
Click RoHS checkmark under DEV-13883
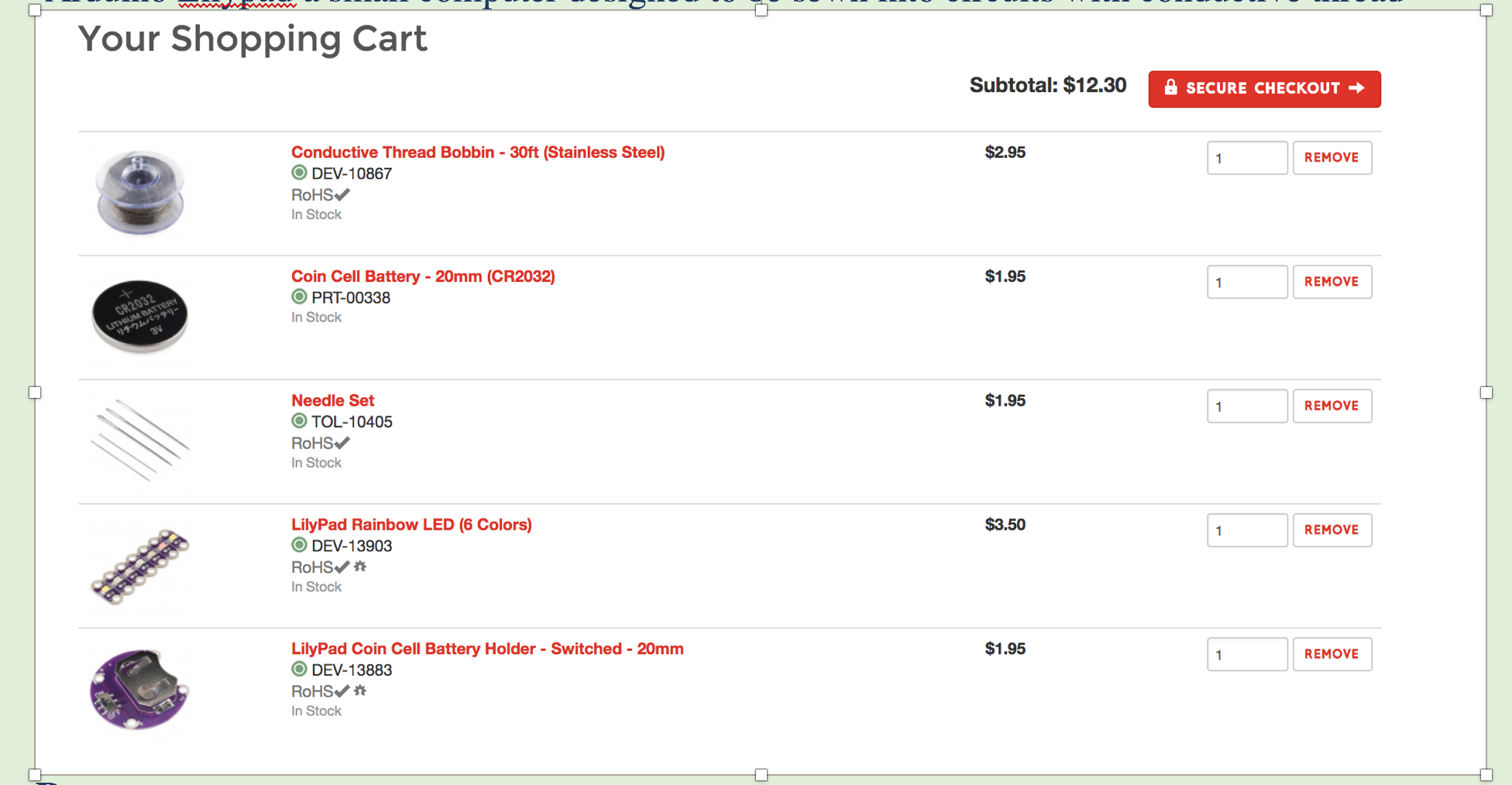click(342, 691)
